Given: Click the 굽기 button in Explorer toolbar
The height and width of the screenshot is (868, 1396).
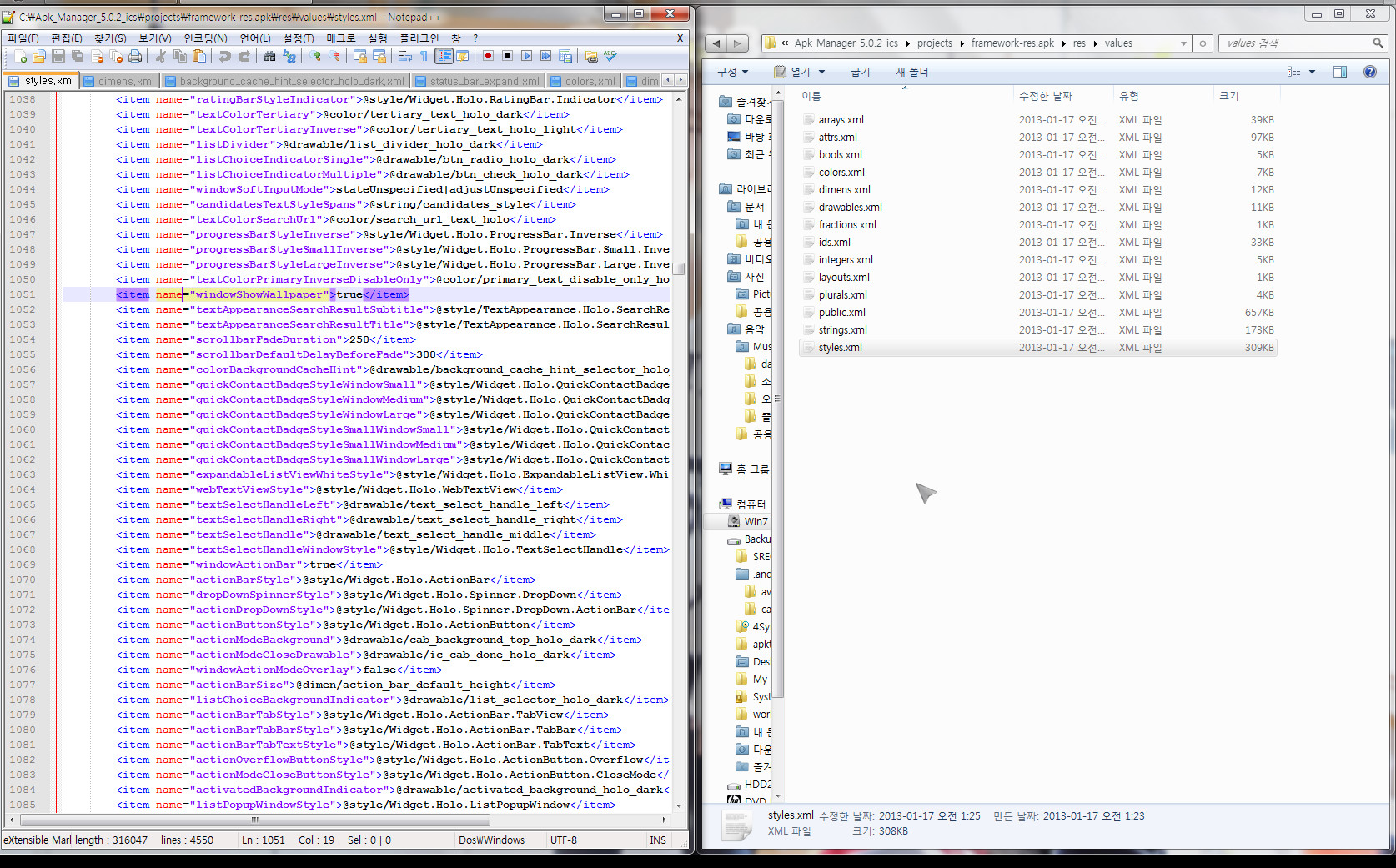Looking at the screenshot, I should pos(860,72).
